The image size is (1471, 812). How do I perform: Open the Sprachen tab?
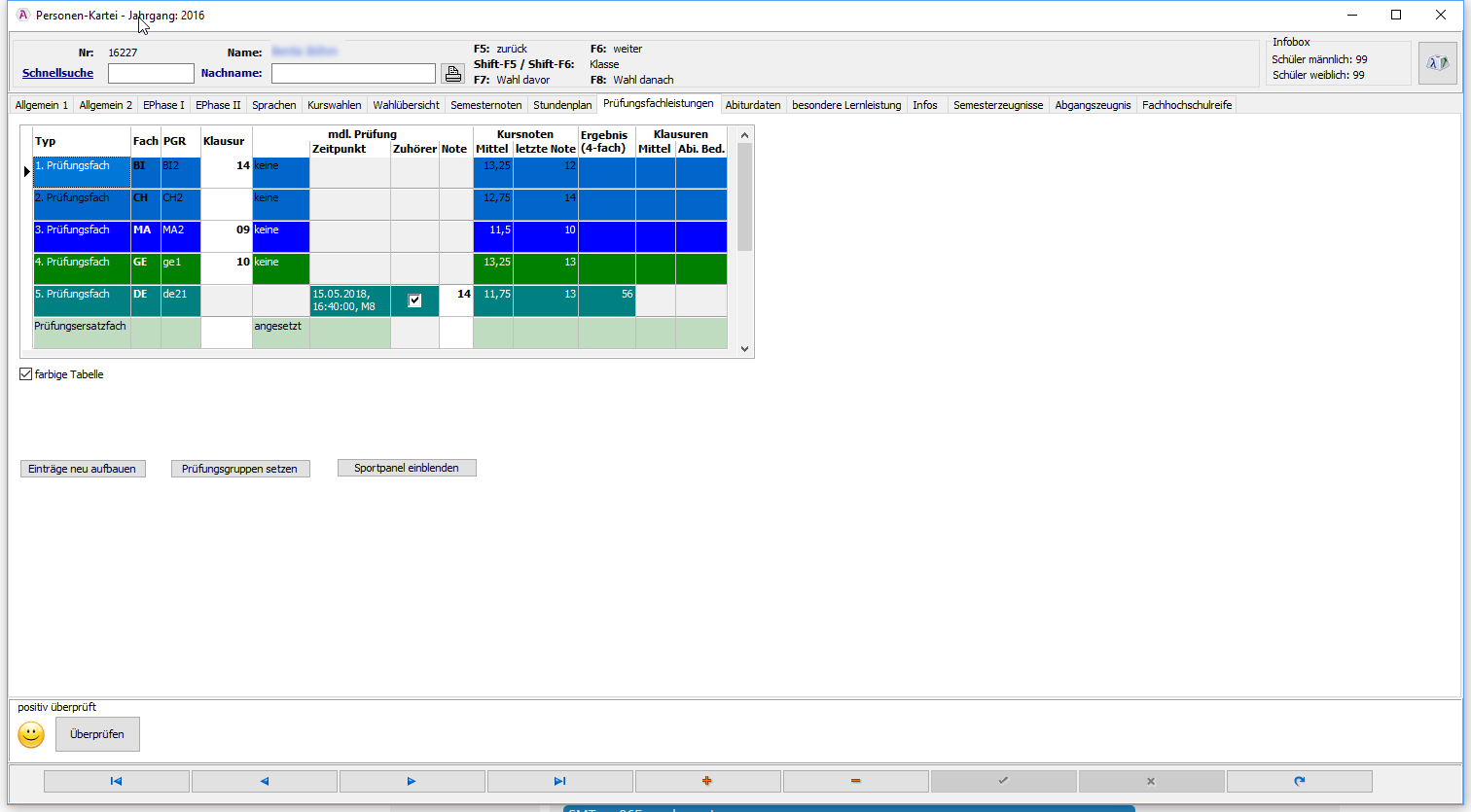pyautogui.click(x=274, y=105)
